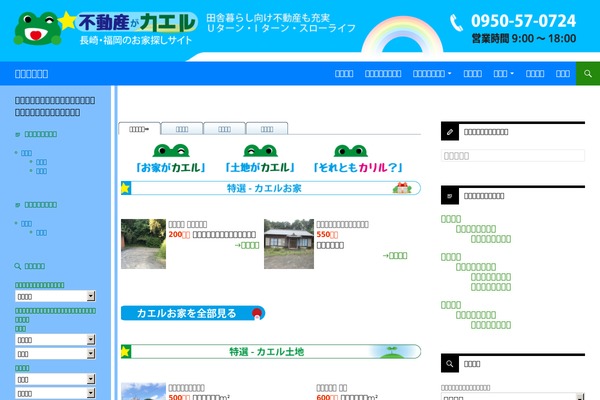Screen dimensions: 600x400
Task: Click the 田舎暮らし向け不動産も充実 header text
Action: click(268, 18)
